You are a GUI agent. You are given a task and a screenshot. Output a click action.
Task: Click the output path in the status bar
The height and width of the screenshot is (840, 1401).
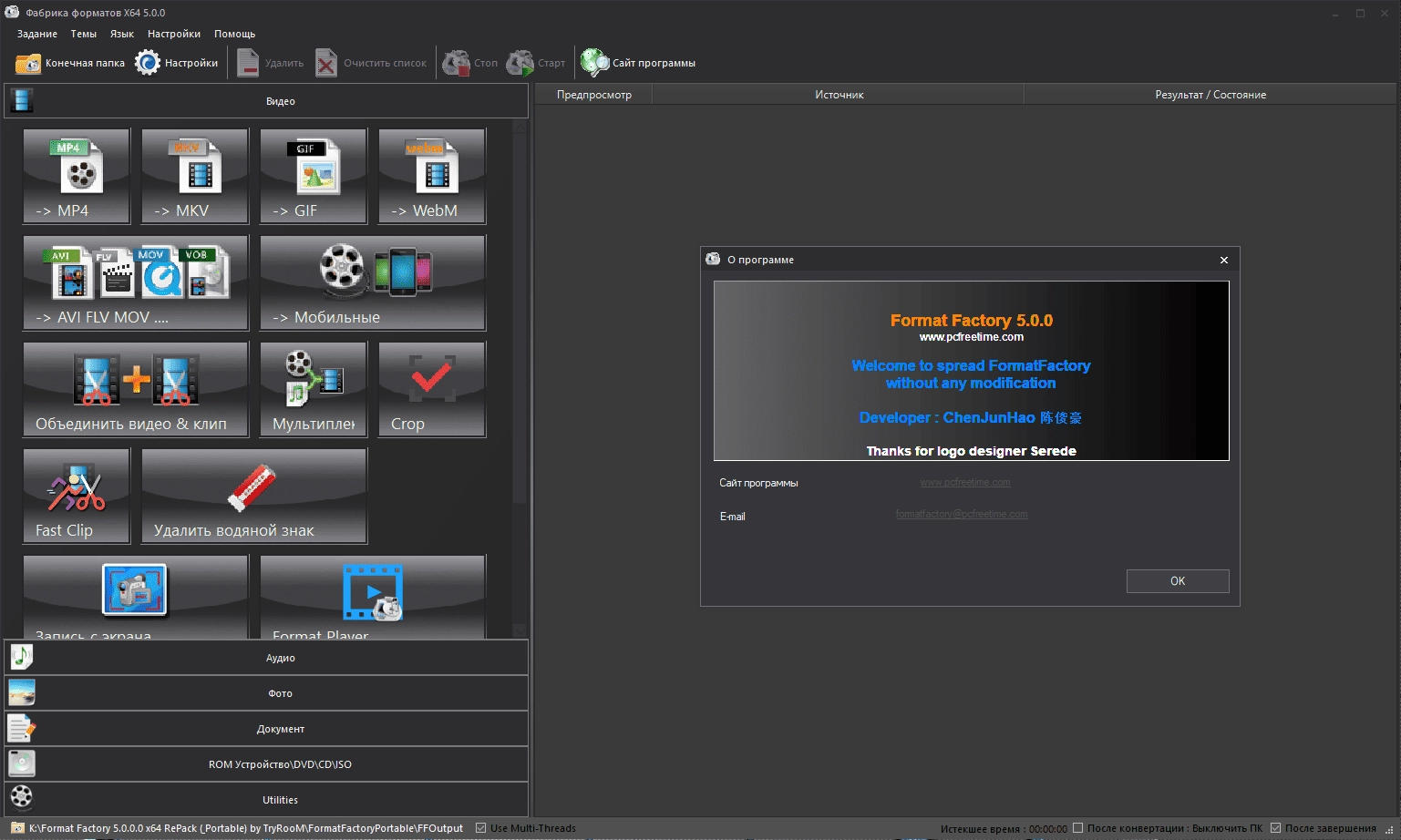(x=246, y=828)
